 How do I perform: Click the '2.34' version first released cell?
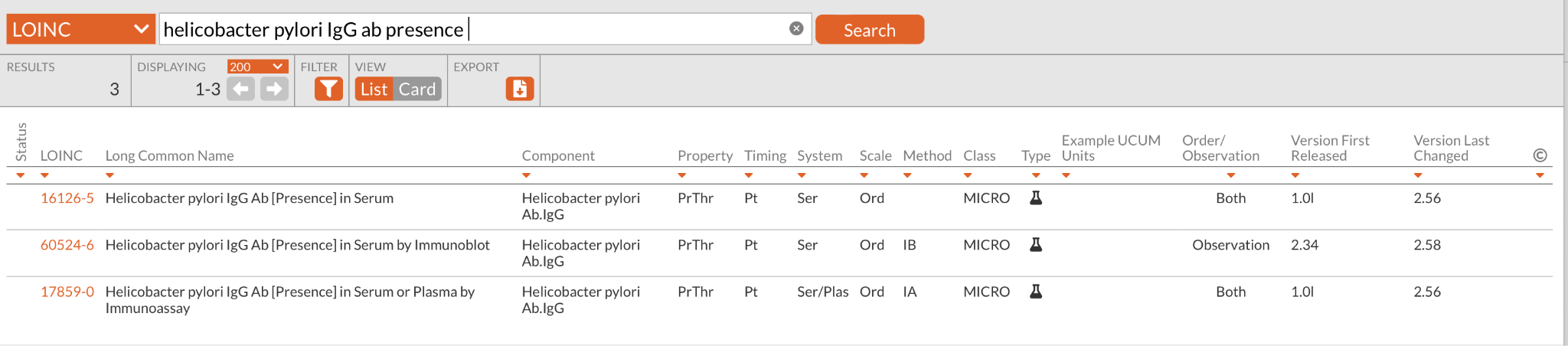[x=1305, y=244]
